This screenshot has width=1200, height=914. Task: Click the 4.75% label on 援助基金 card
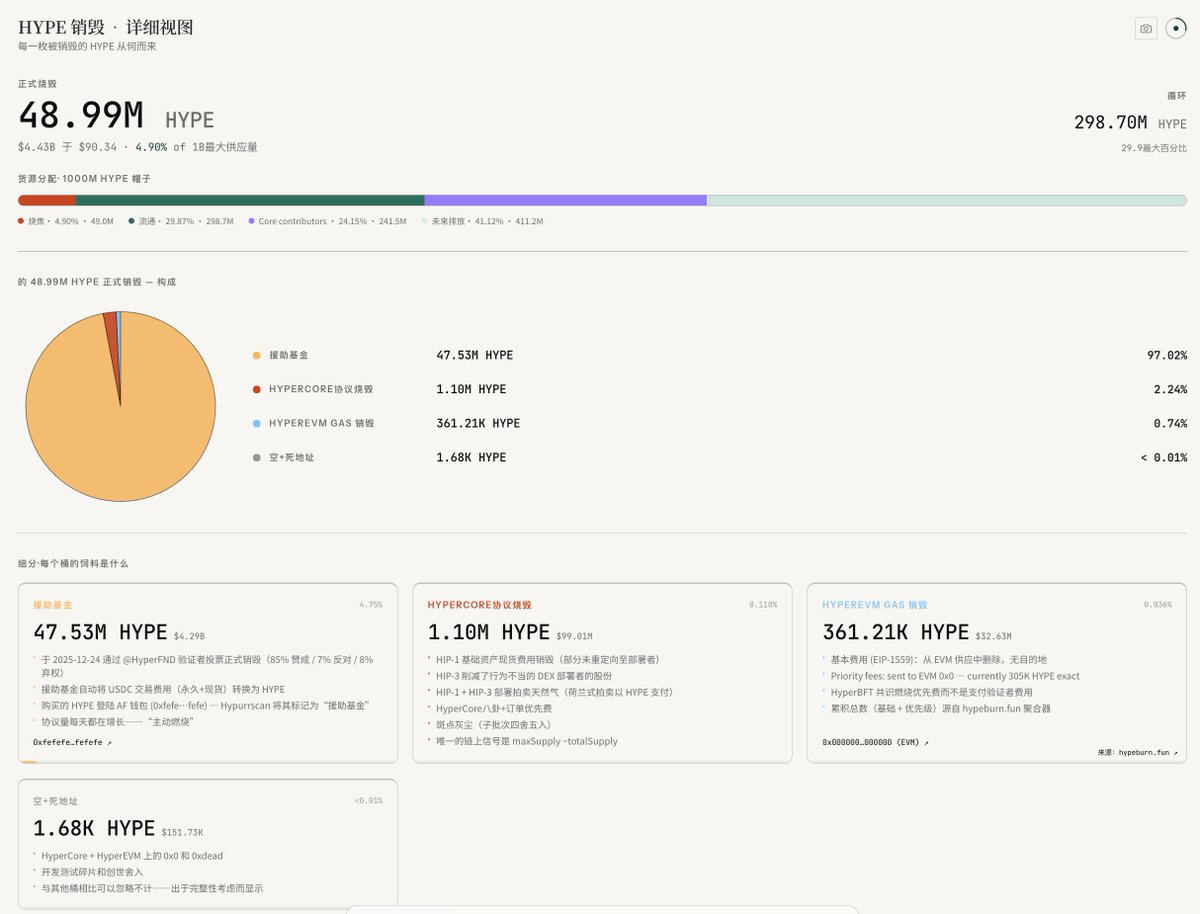pos(371,605)
